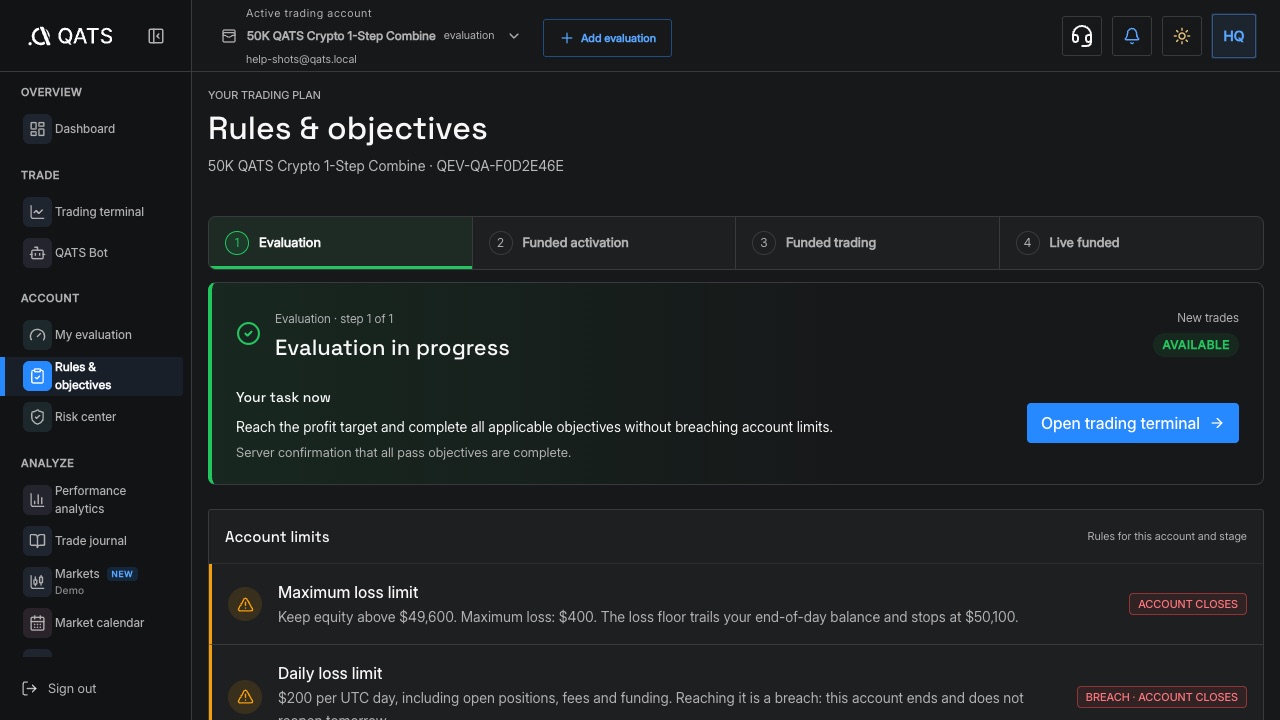
Task: Sign out of the account
Action: click(60, 689)
